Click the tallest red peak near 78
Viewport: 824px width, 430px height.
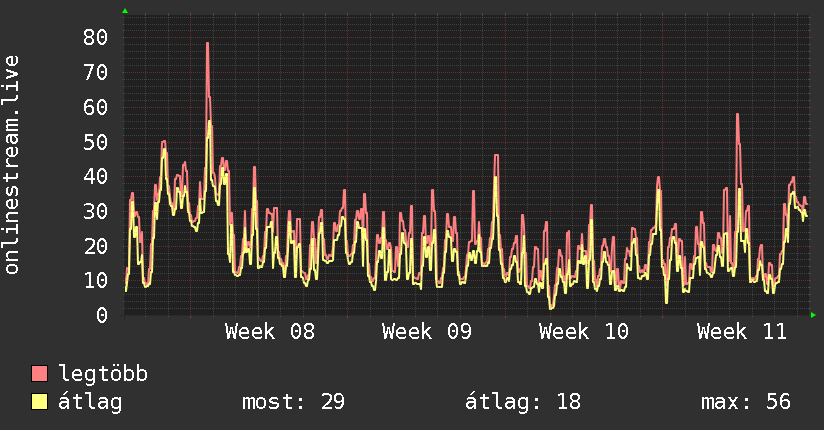207,45
